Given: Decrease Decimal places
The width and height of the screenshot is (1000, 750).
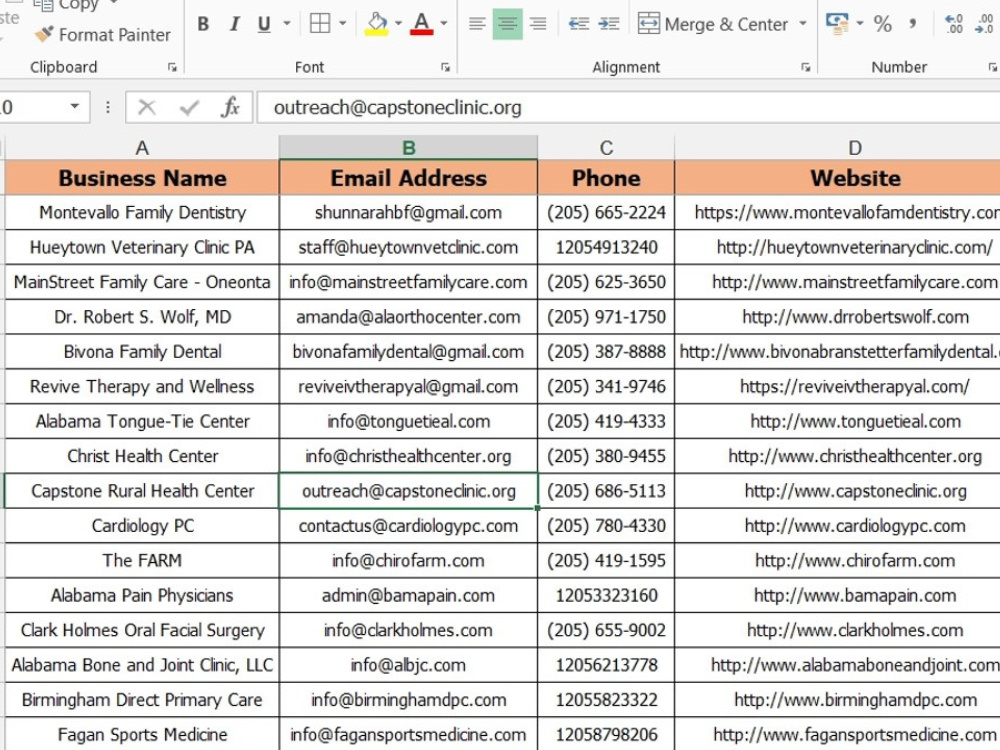Looking at the screenshot, I should click(x=985, y=24).
